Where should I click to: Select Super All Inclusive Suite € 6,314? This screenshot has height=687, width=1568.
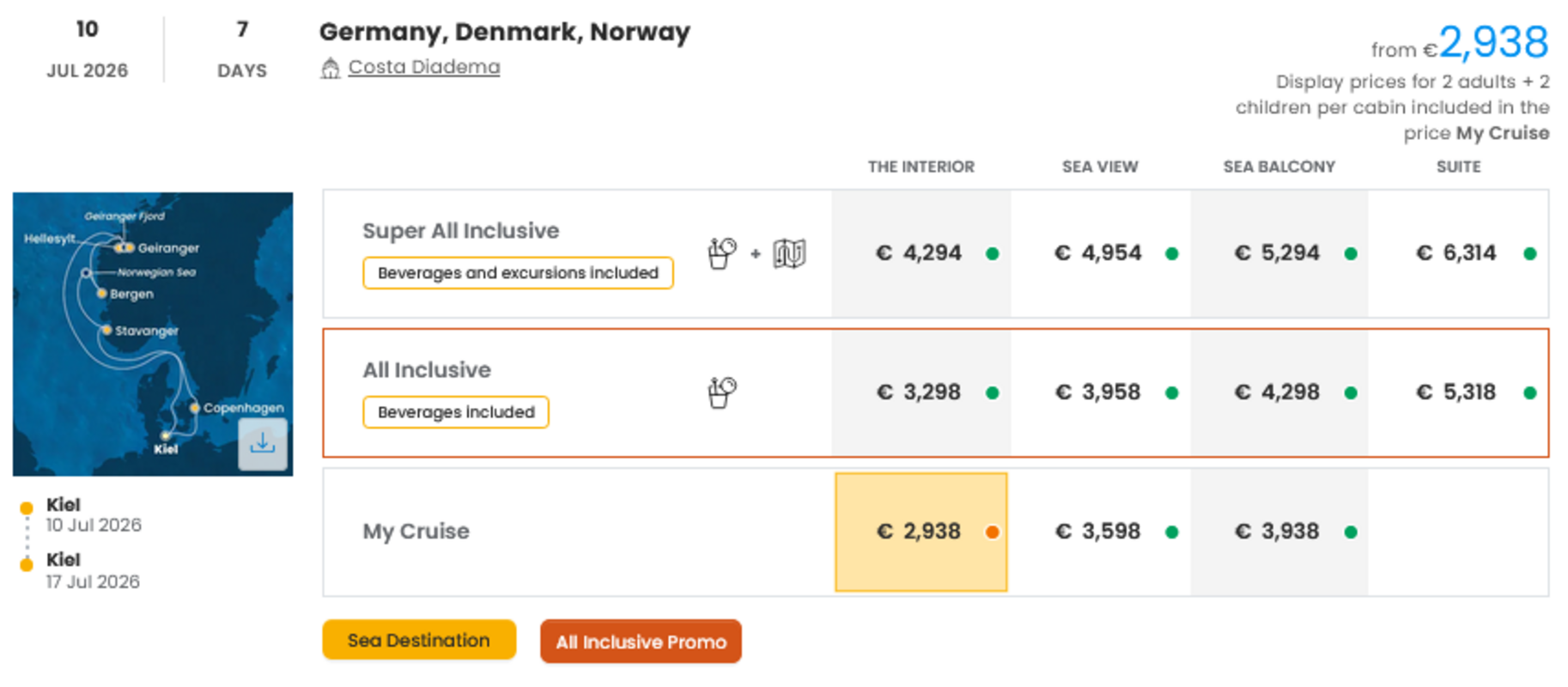point(1456,253)
